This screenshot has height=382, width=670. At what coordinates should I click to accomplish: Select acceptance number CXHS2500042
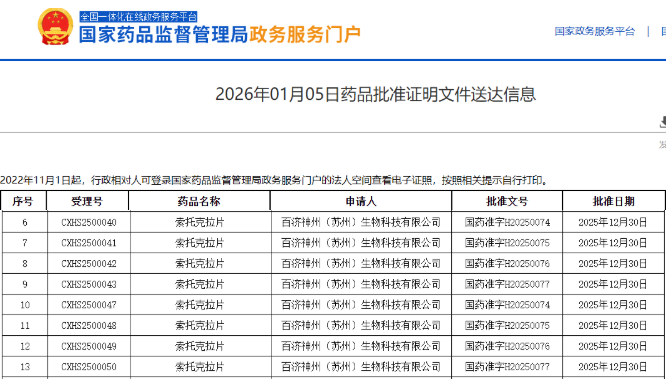coord(89,263)
